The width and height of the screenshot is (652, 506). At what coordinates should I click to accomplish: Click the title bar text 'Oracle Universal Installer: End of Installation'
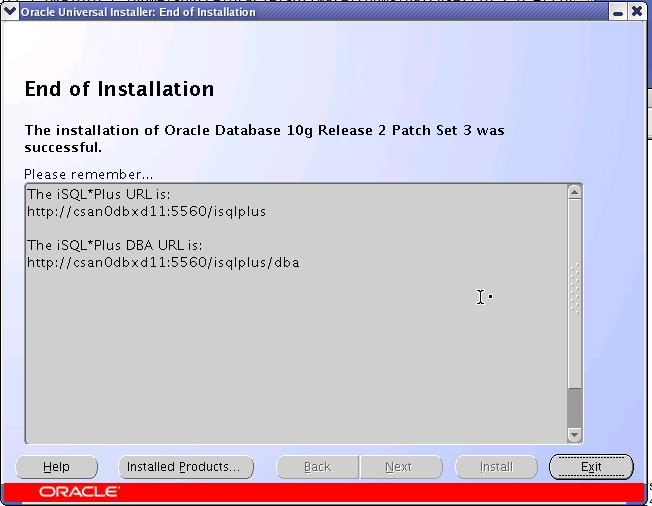[138, 12]
